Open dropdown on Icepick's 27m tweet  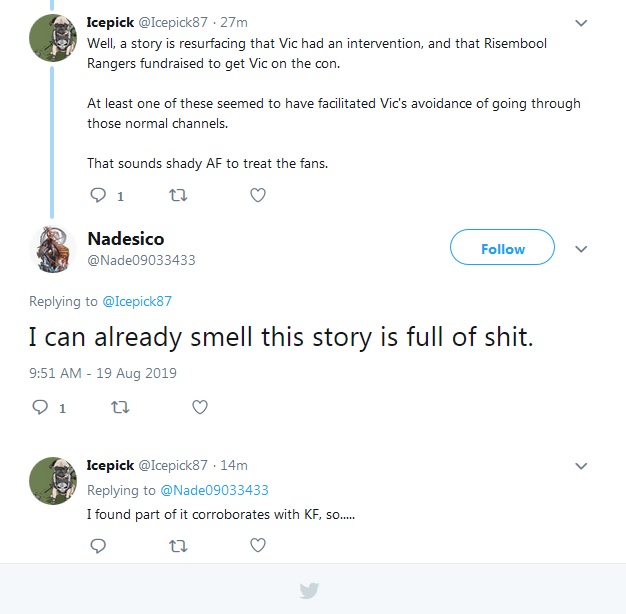pos(581,23)
